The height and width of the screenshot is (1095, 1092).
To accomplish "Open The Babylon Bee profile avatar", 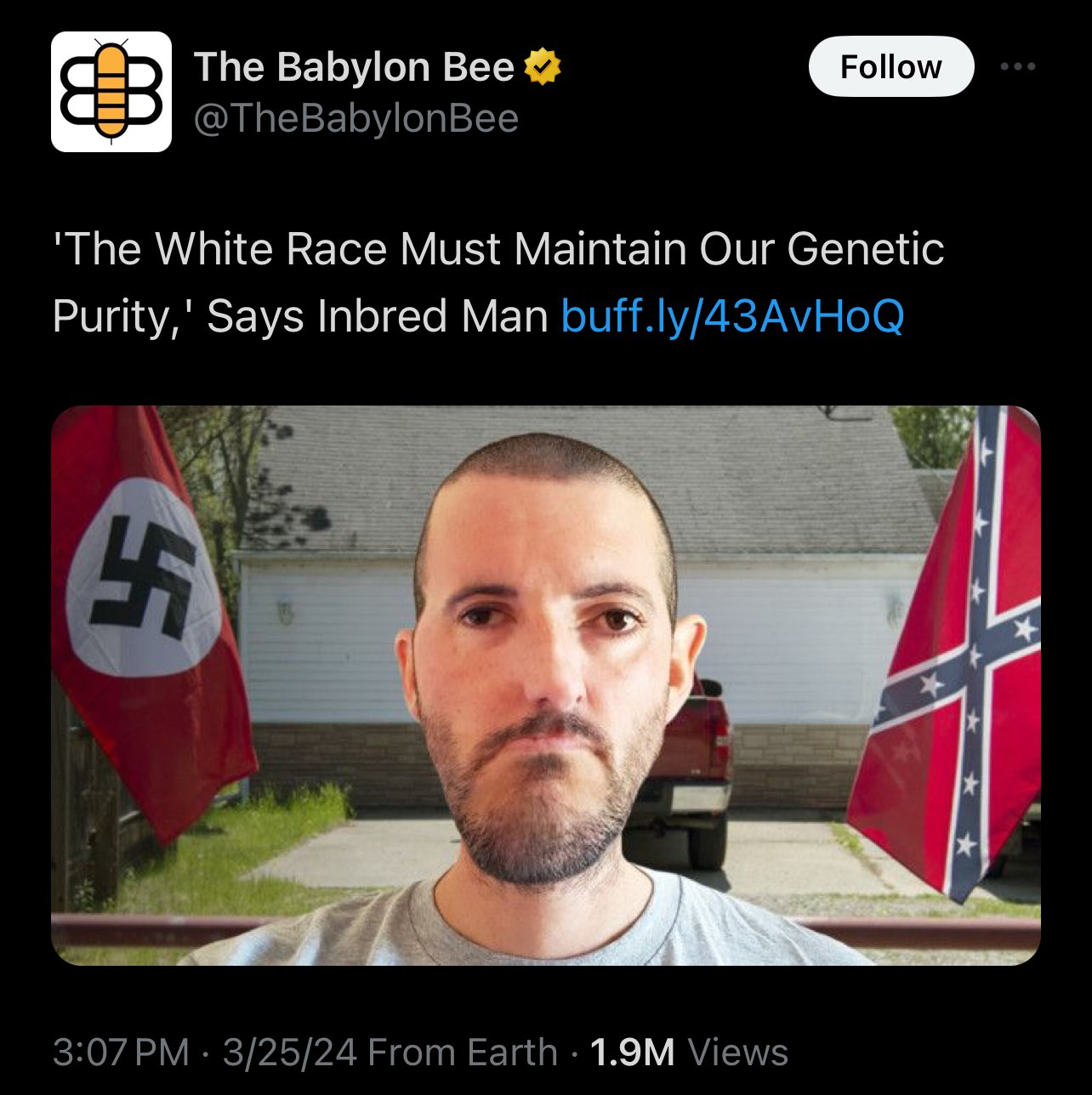I will click(111, 92).
